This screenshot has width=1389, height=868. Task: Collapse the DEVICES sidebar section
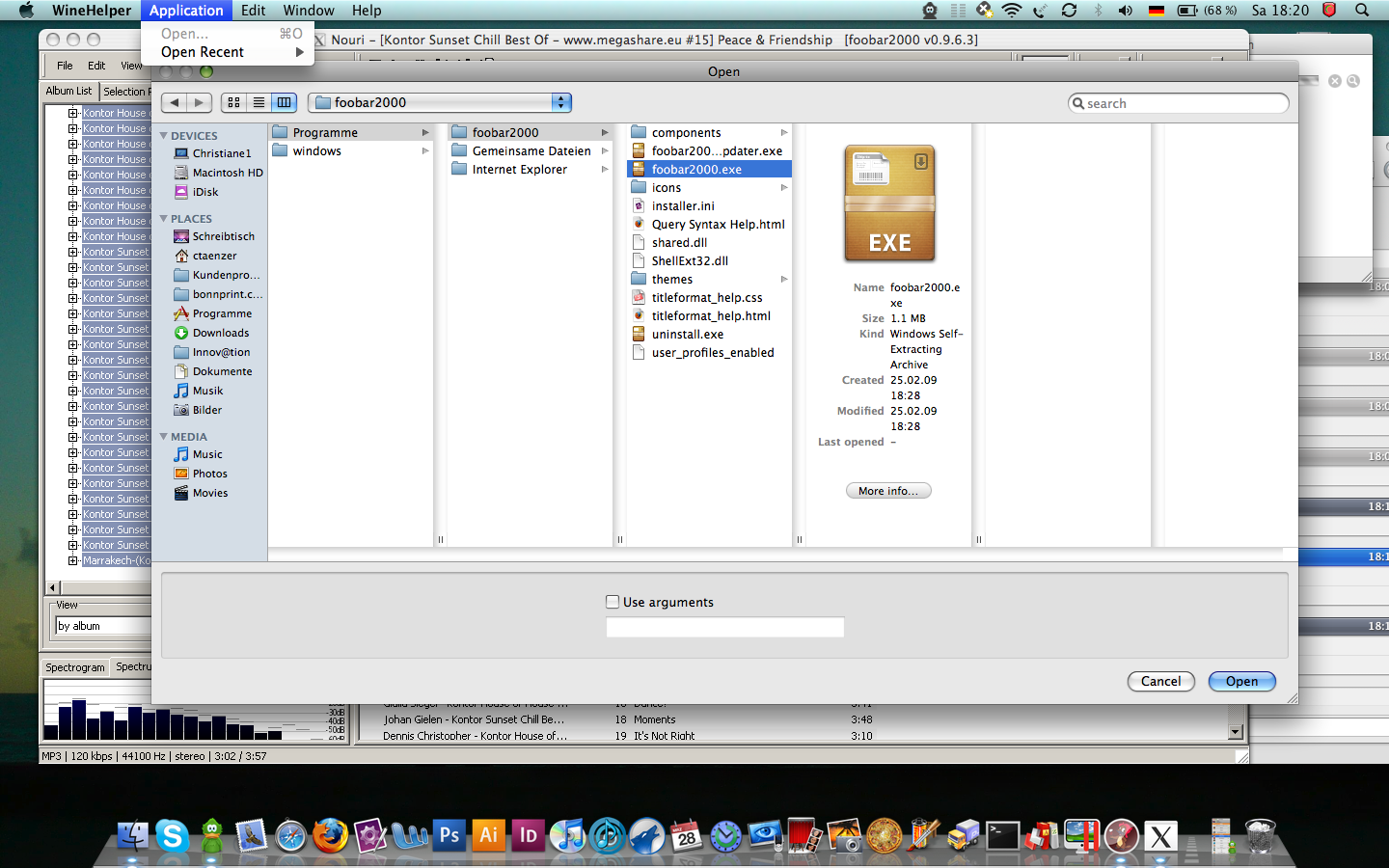click(164, 136)
